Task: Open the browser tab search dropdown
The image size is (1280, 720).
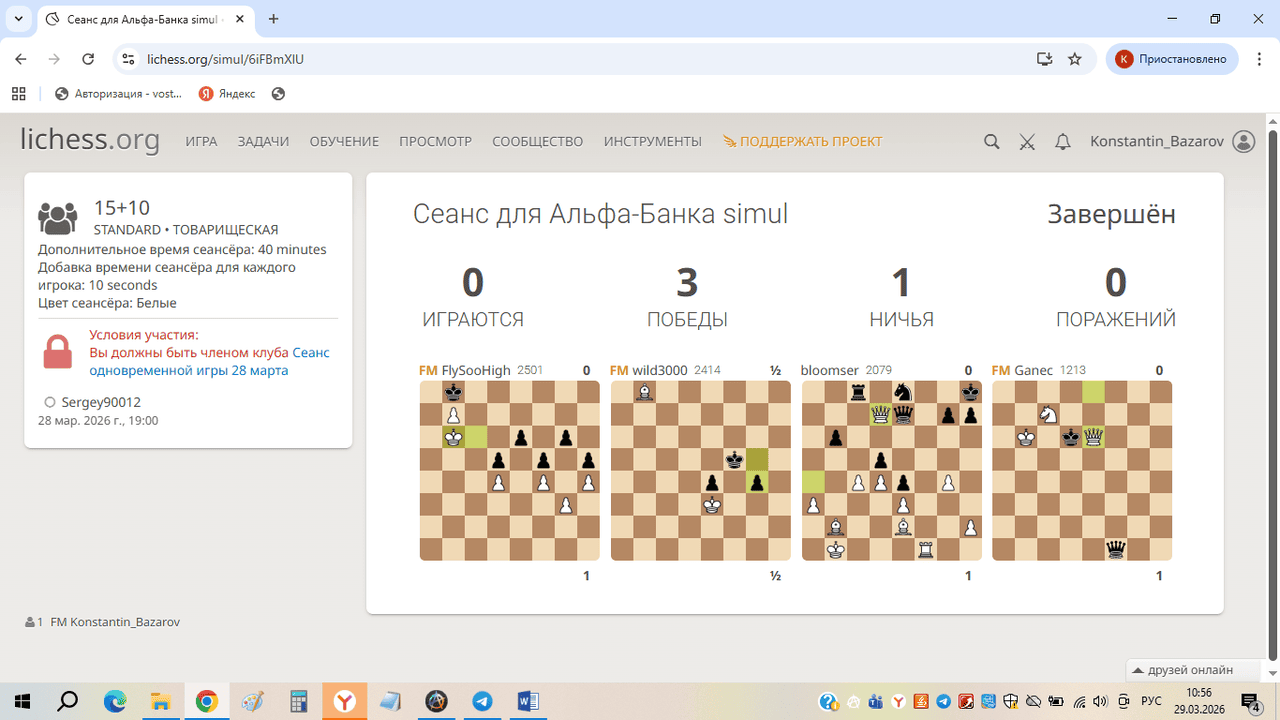Action: click(18, 19)
